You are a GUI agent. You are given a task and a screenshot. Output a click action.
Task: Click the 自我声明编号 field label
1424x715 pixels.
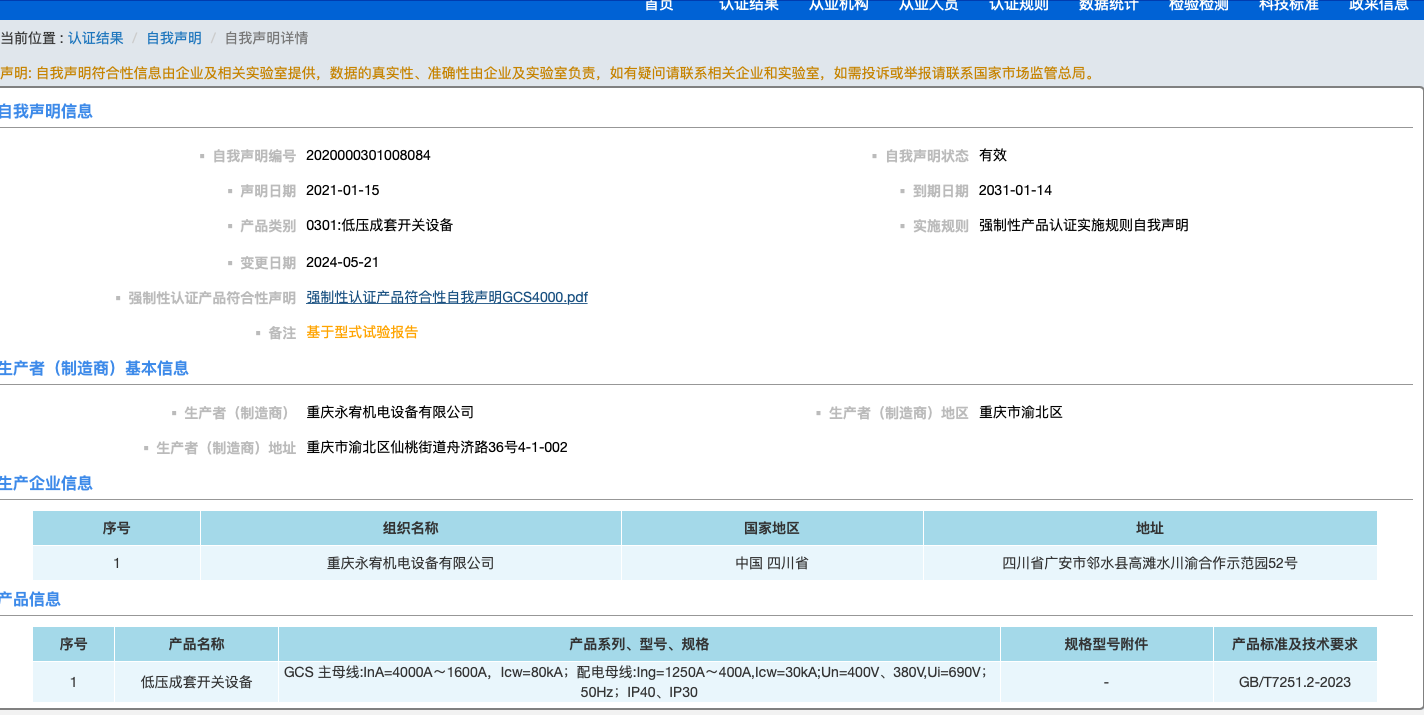pos(254,155)
